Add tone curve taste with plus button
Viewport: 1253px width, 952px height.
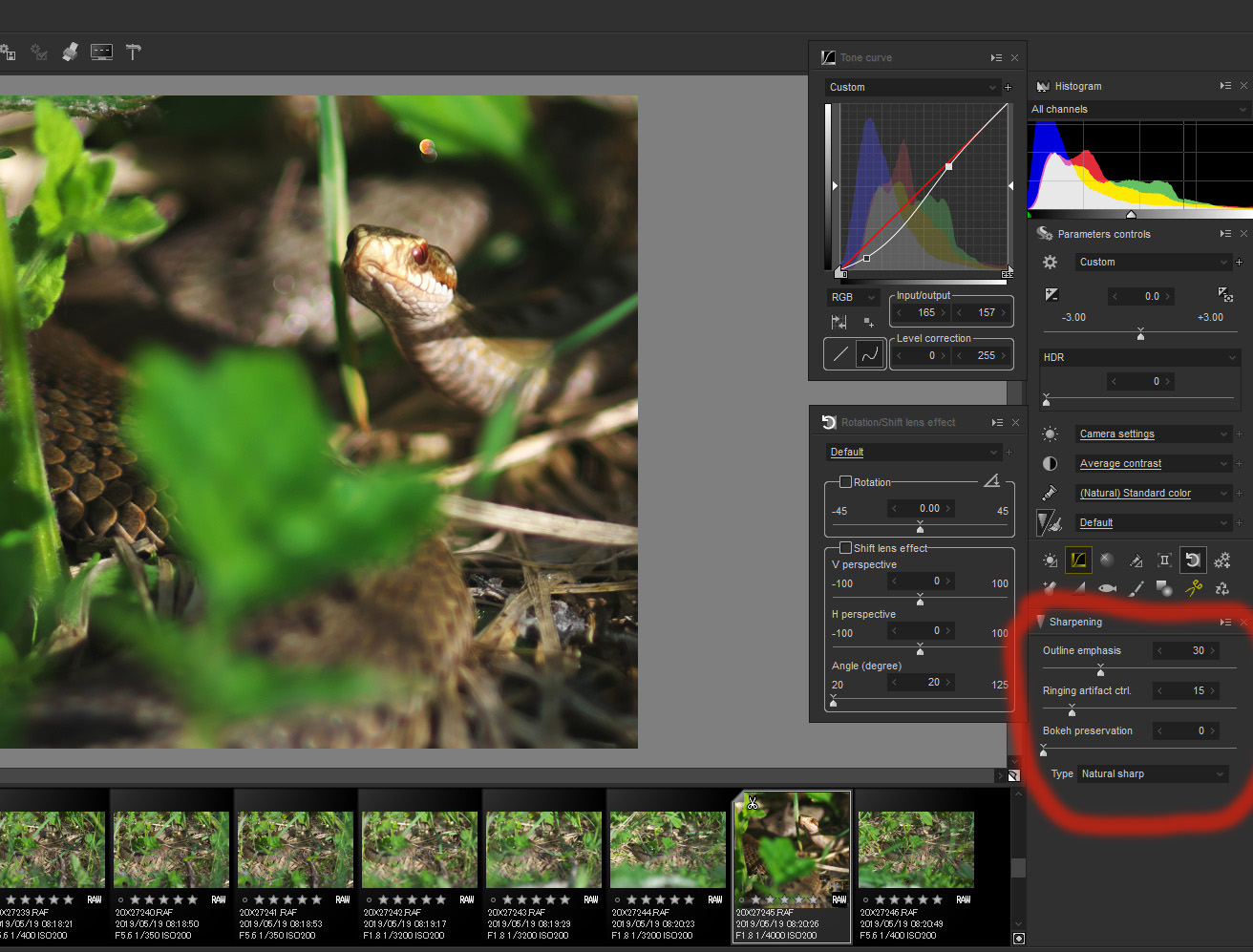coord(1008,87)
